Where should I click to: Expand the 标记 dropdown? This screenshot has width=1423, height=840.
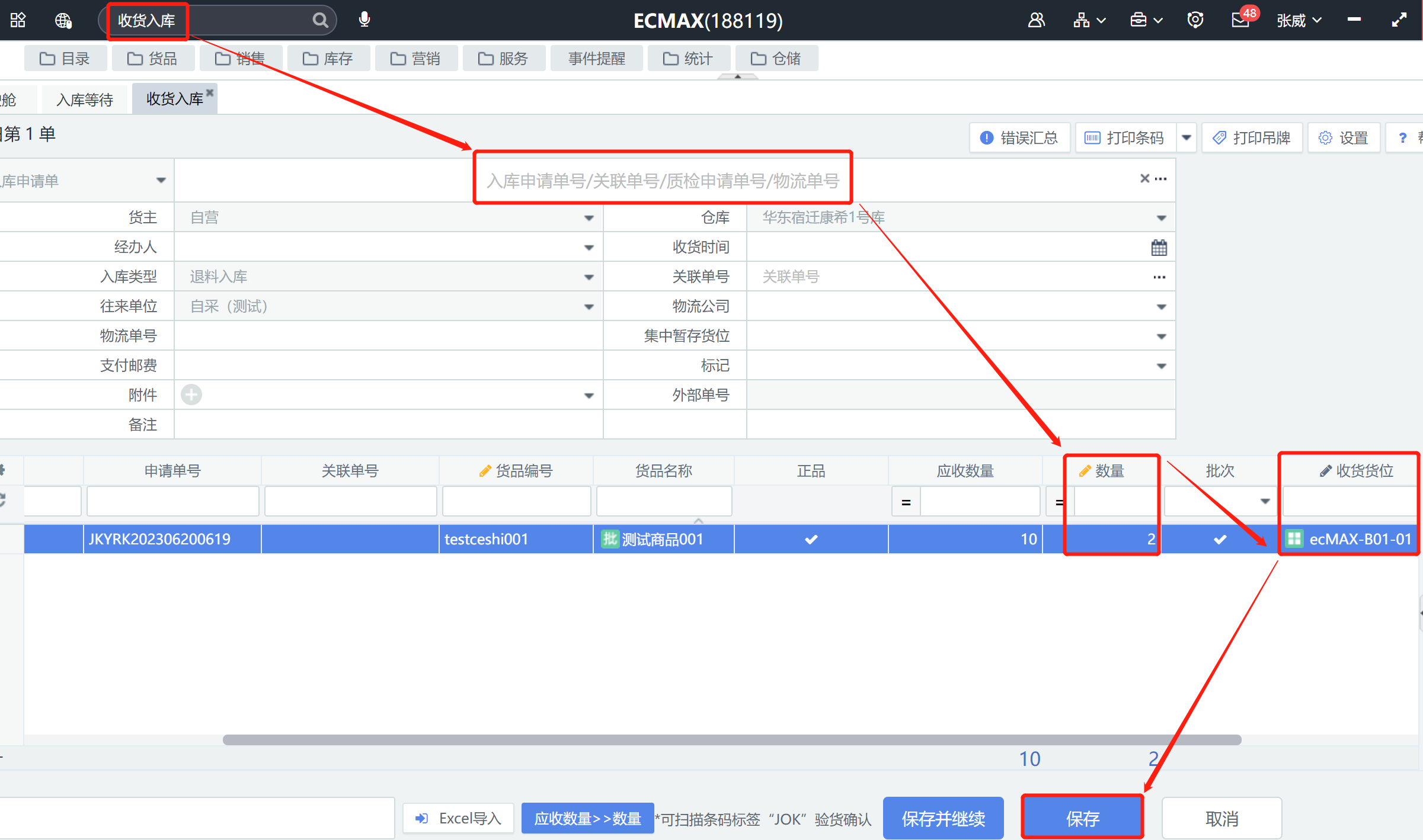click(x=1161, y=366)
